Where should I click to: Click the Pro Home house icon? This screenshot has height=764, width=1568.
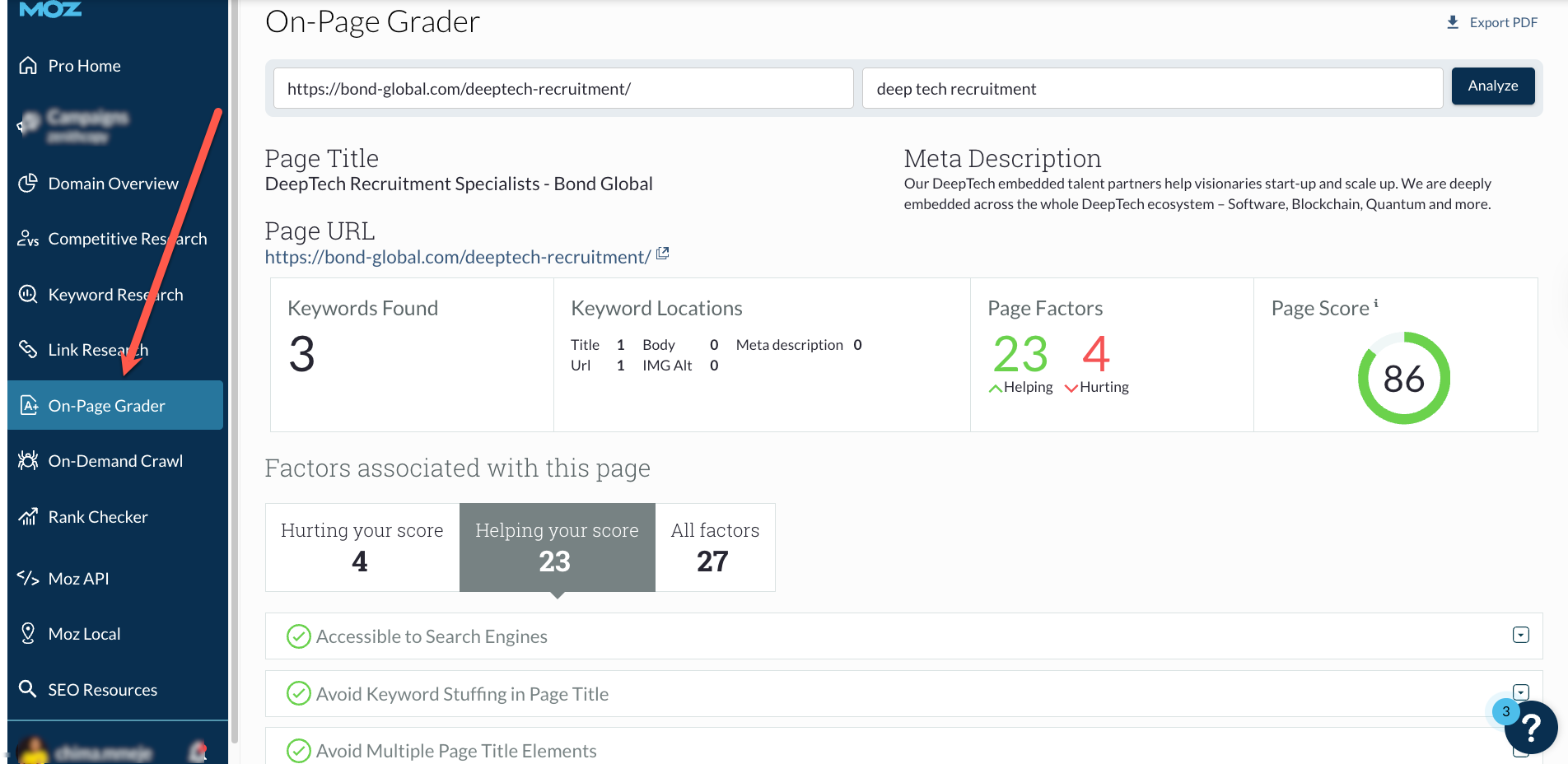pos(28,66)
